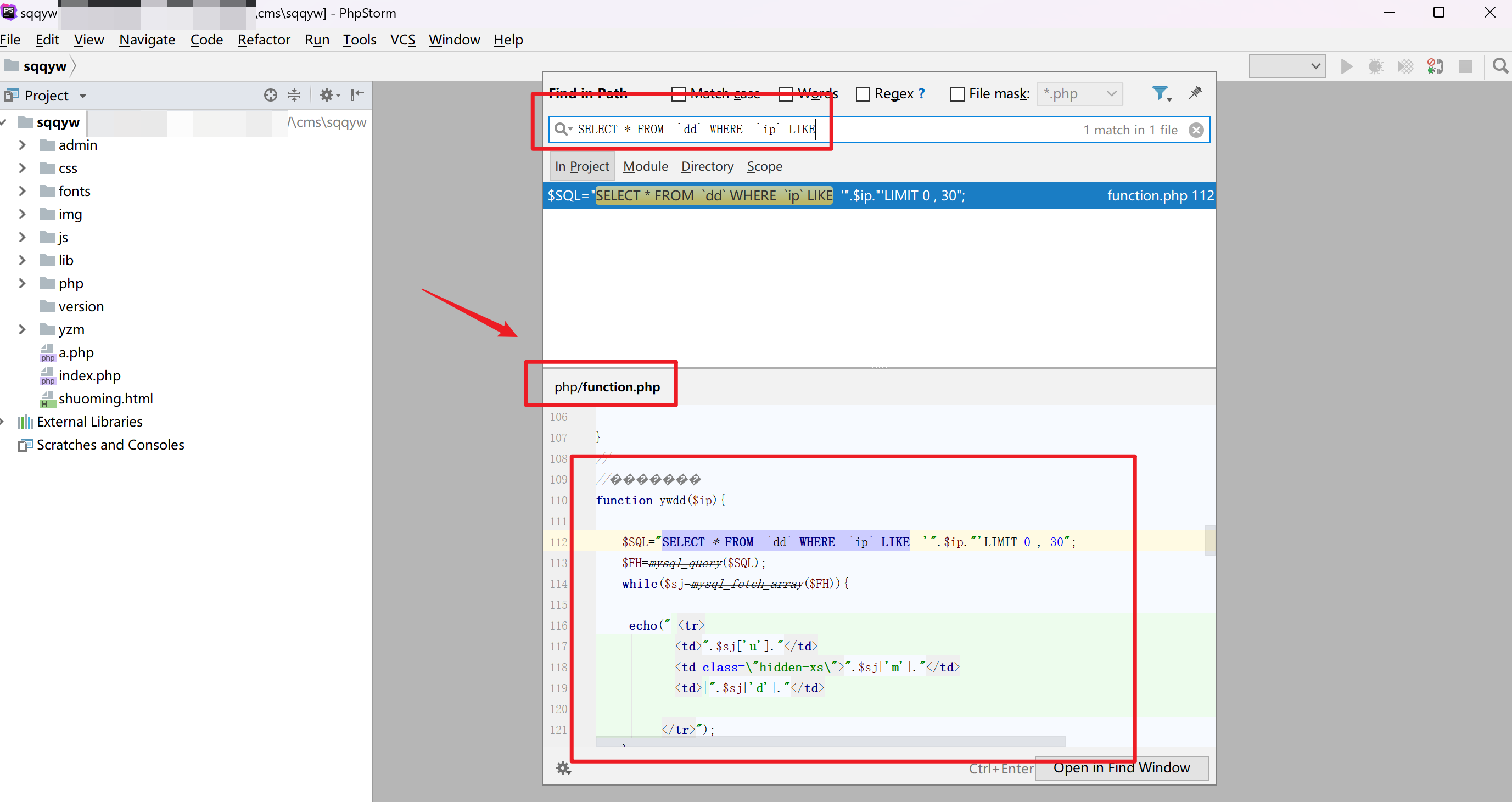
Task: Expand the img folder
Action: coord(23,214)
